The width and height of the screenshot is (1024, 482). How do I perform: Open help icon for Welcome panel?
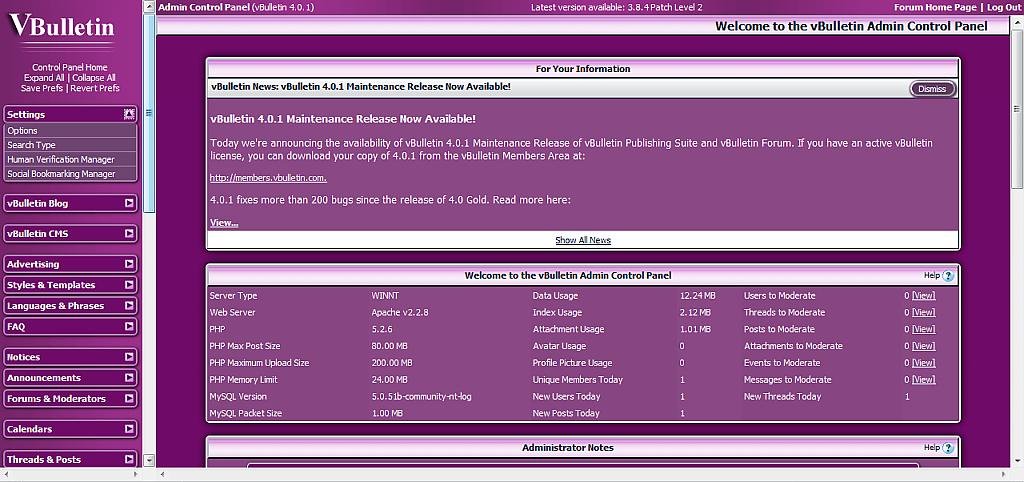948,276
